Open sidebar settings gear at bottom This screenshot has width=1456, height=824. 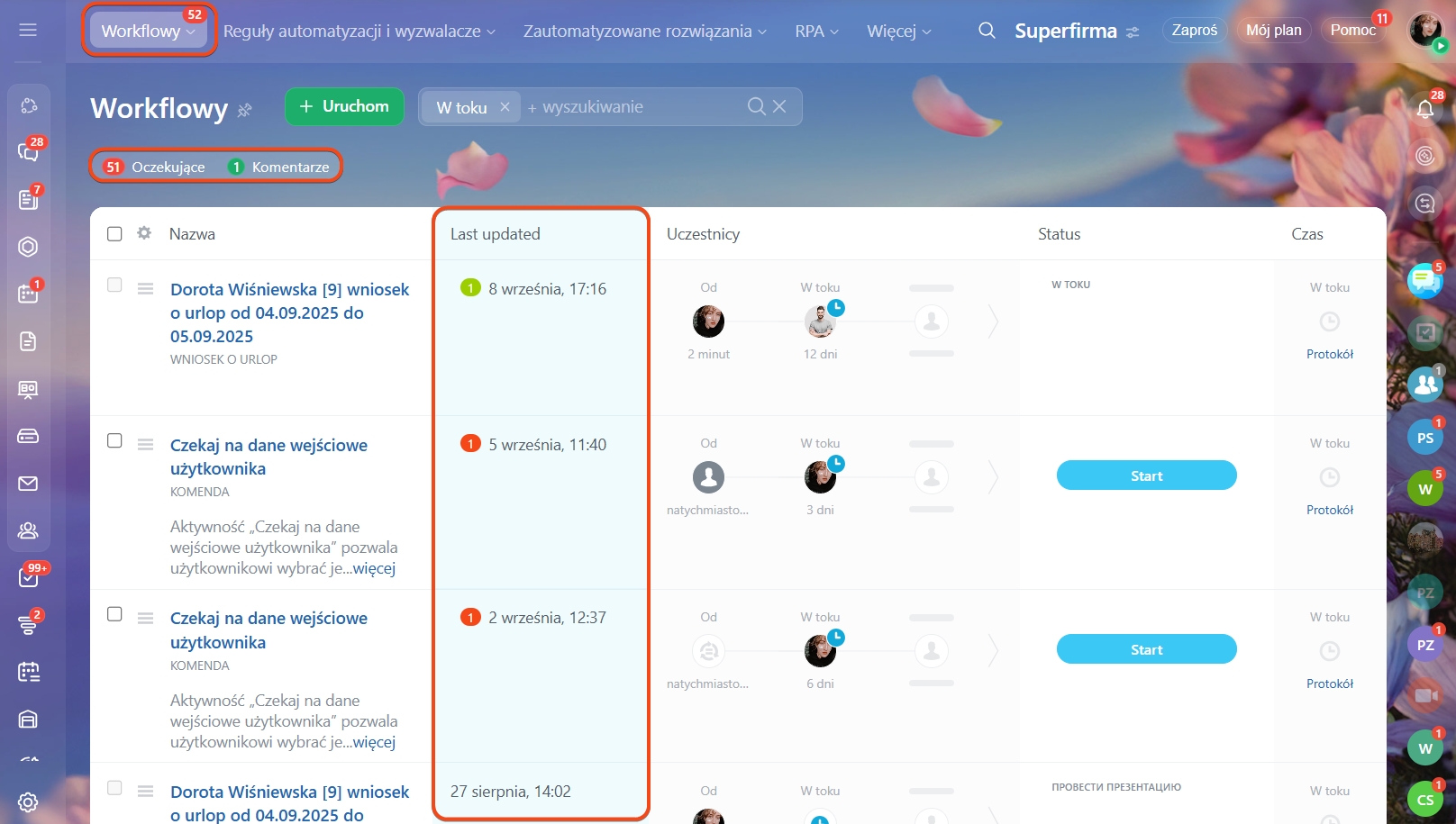point(28,802)
